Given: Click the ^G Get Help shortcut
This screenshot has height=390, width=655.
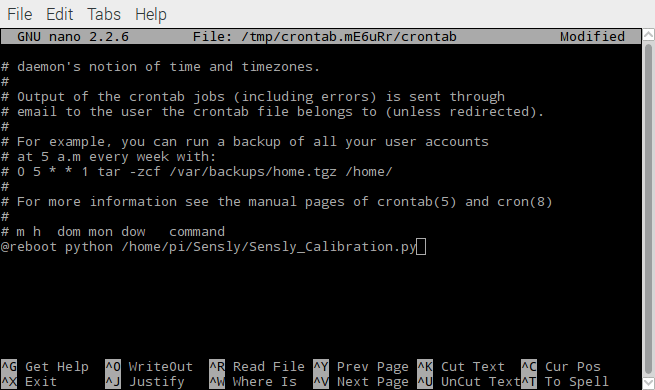Looking at the screenshot, I should click(x=45, y=367).
